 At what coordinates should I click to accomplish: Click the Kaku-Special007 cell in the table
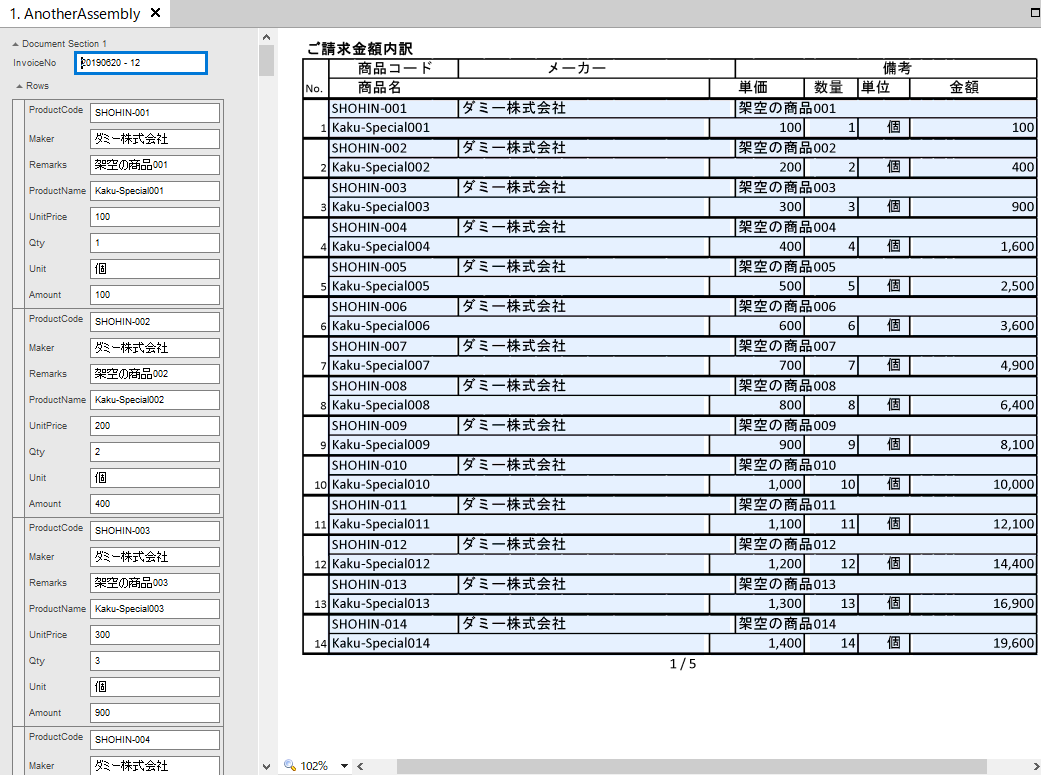[519, 365]
